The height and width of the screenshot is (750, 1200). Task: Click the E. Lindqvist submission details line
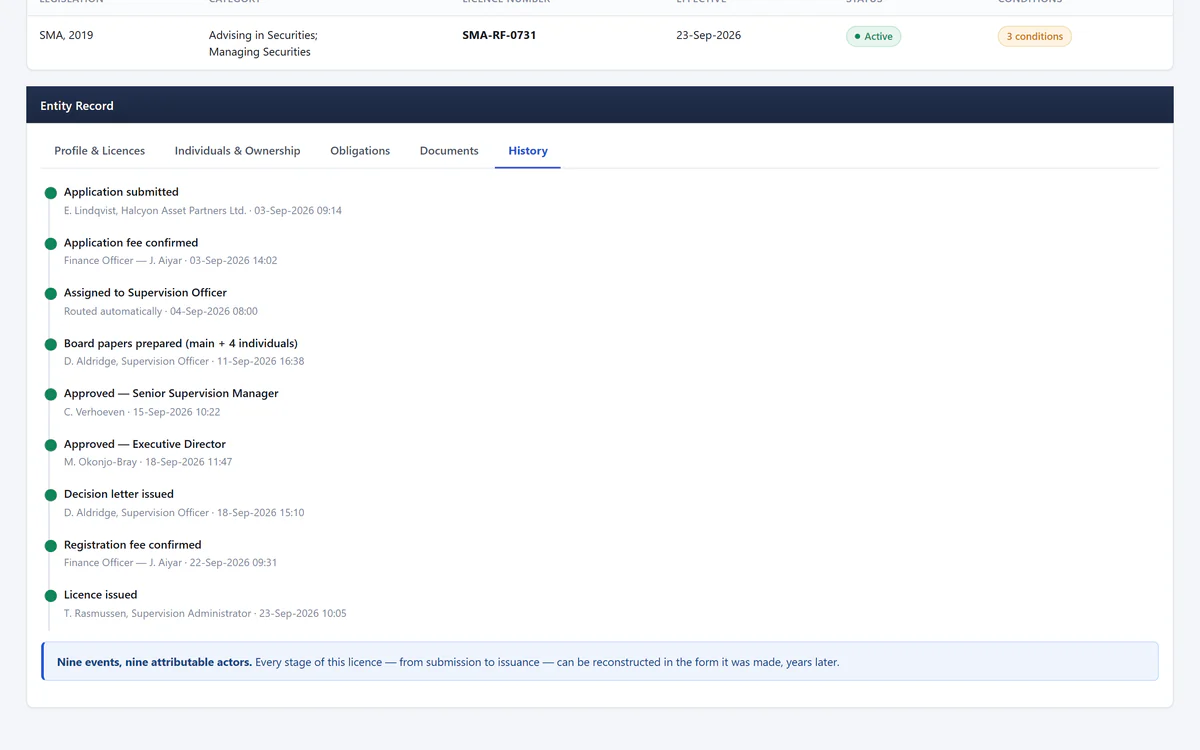(203, 211)
